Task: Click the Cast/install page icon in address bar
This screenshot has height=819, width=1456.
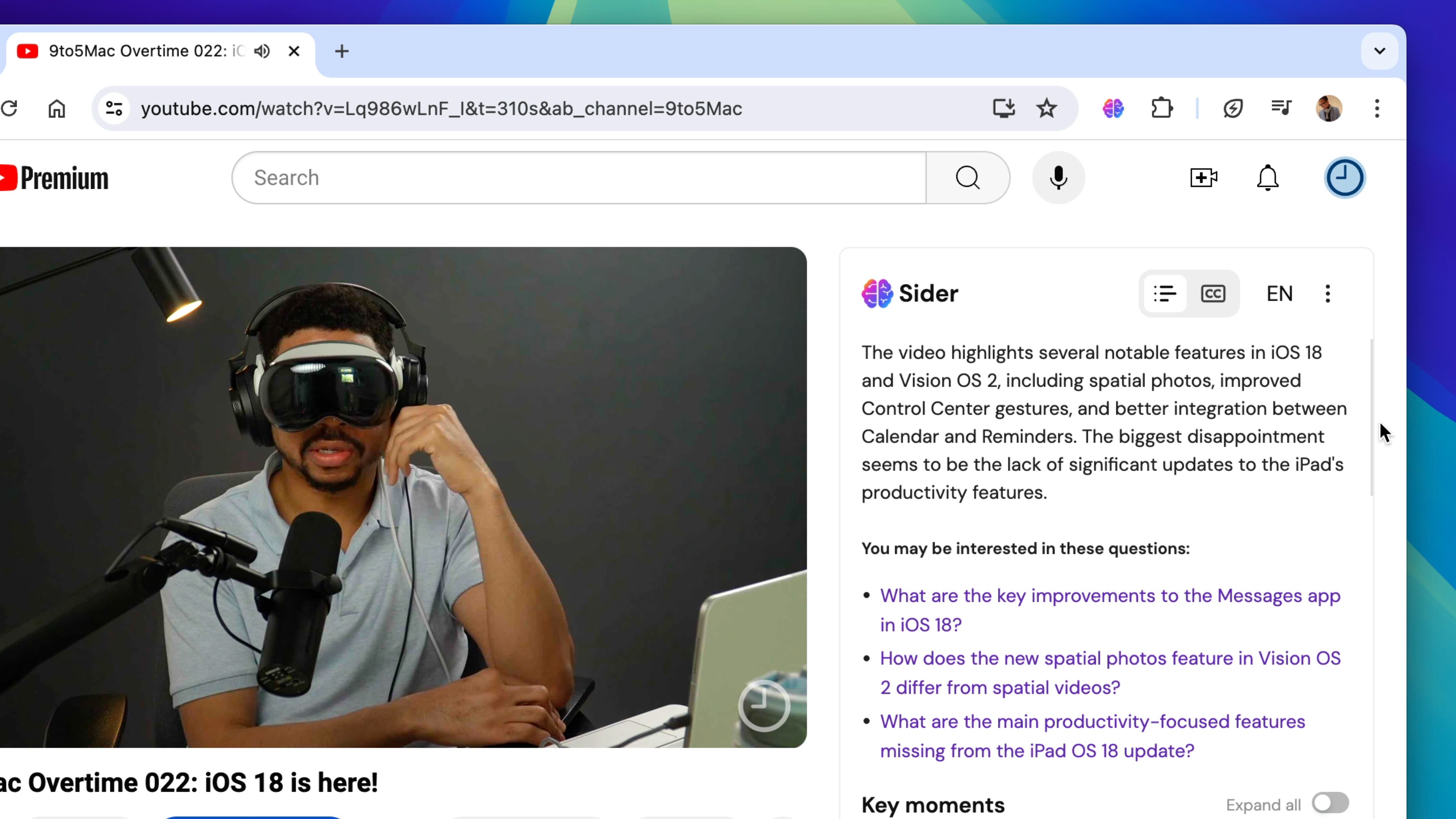Action: tap(1003, 108)
